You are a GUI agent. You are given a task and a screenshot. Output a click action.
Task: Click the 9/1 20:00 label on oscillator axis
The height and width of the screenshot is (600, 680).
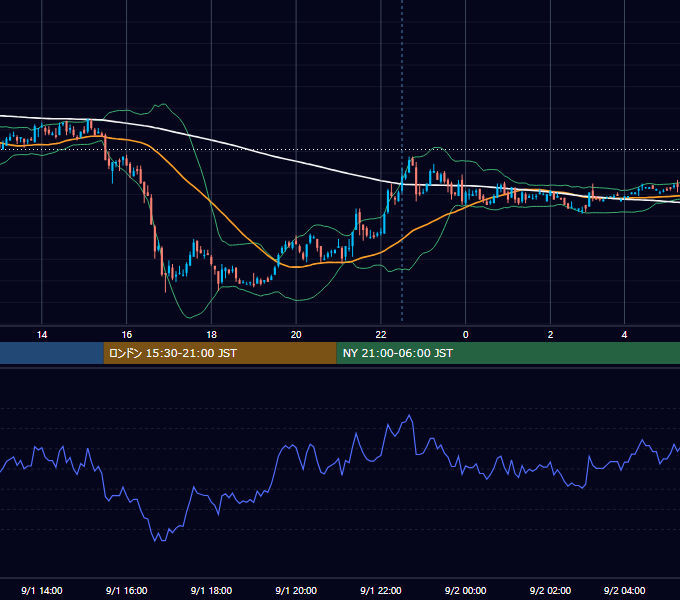click(x=296, y=590)
